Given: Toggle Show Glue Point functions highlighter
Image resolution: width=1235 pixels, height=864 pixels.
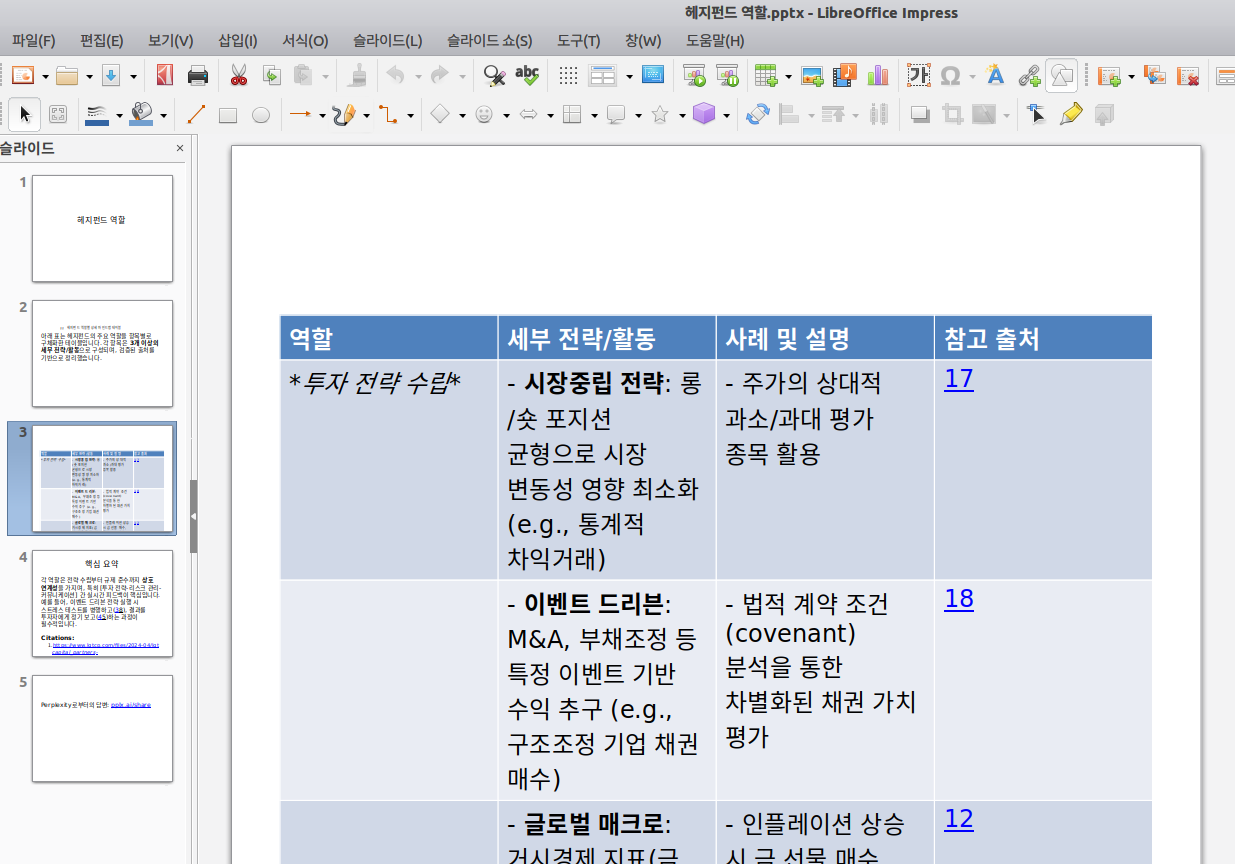Looking at the screenshot, I should (x=1070, y=115).
